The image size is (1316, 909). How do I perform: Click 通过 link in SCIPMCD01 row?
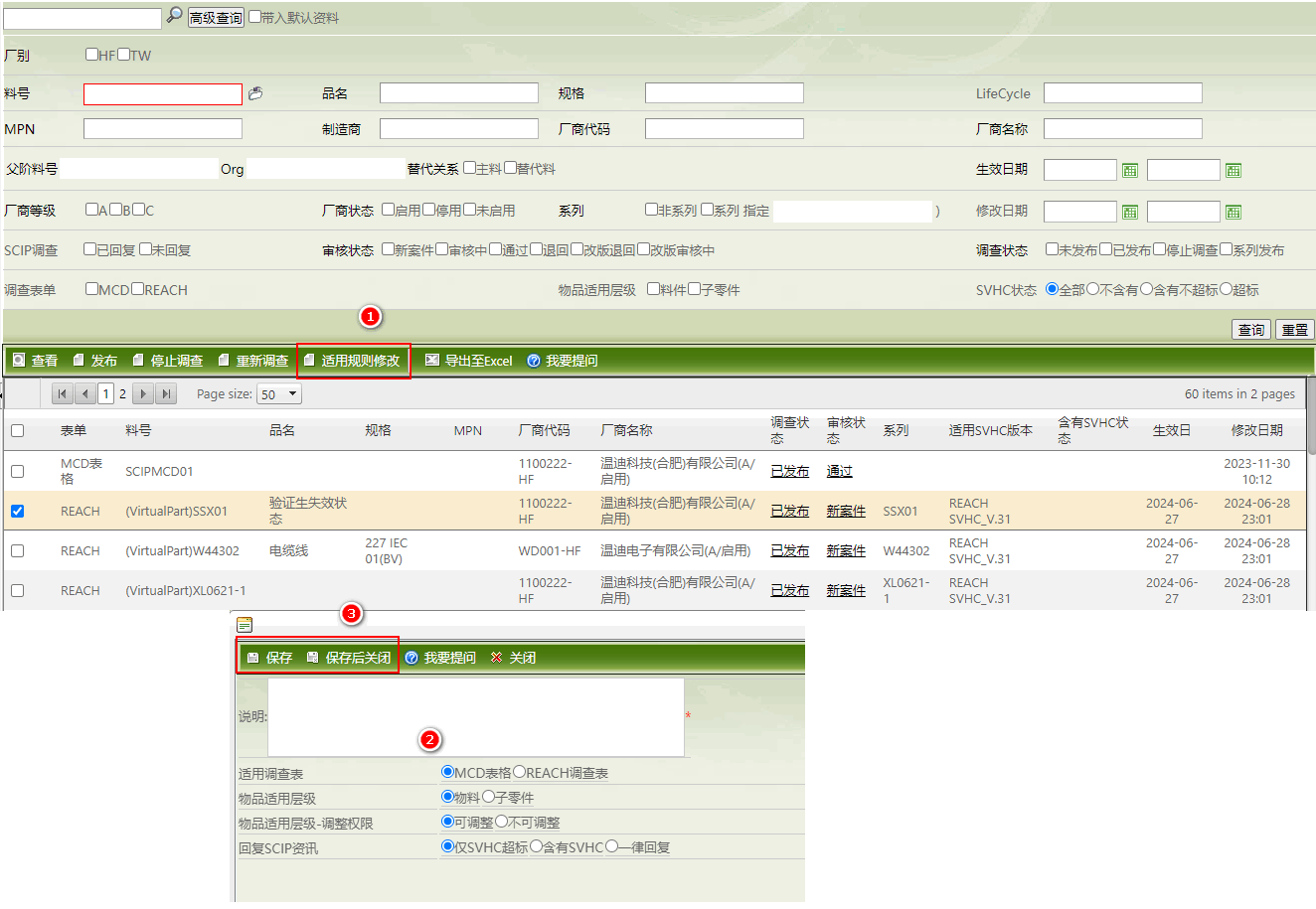[x=839, y=471]
